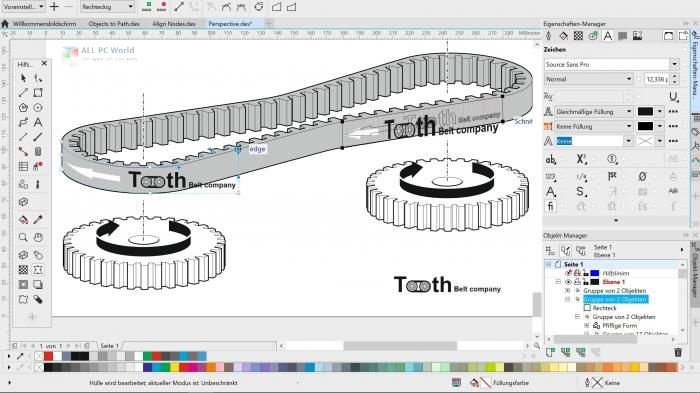Click the trash icon in Objekt-Manager

tap(678, 352)
